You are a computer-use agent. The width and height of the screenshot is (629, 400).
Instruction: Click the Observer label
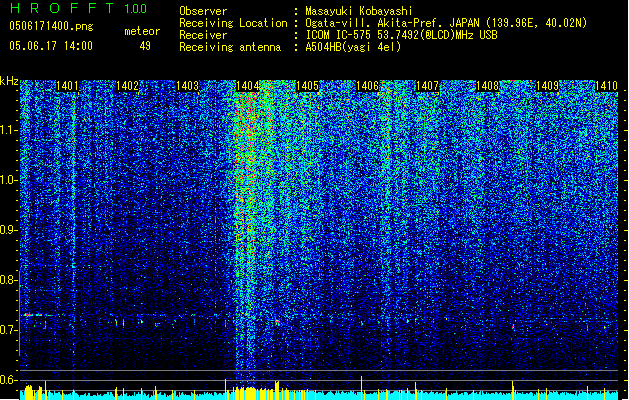point(203,11)
